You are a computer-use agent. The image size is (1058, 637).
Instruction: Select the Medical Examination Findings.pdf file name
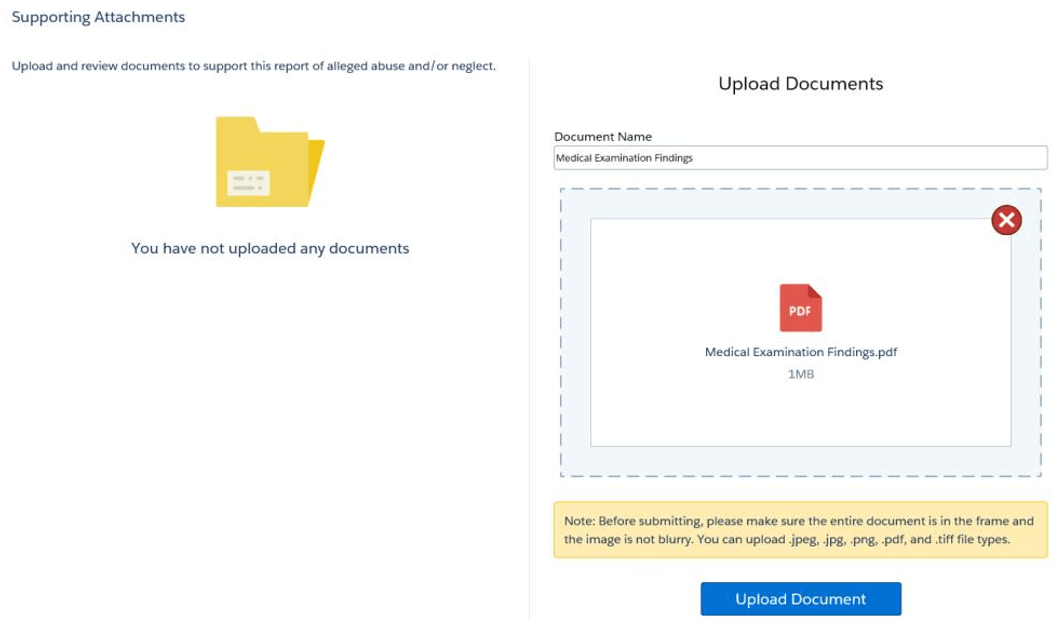(800, 352)
